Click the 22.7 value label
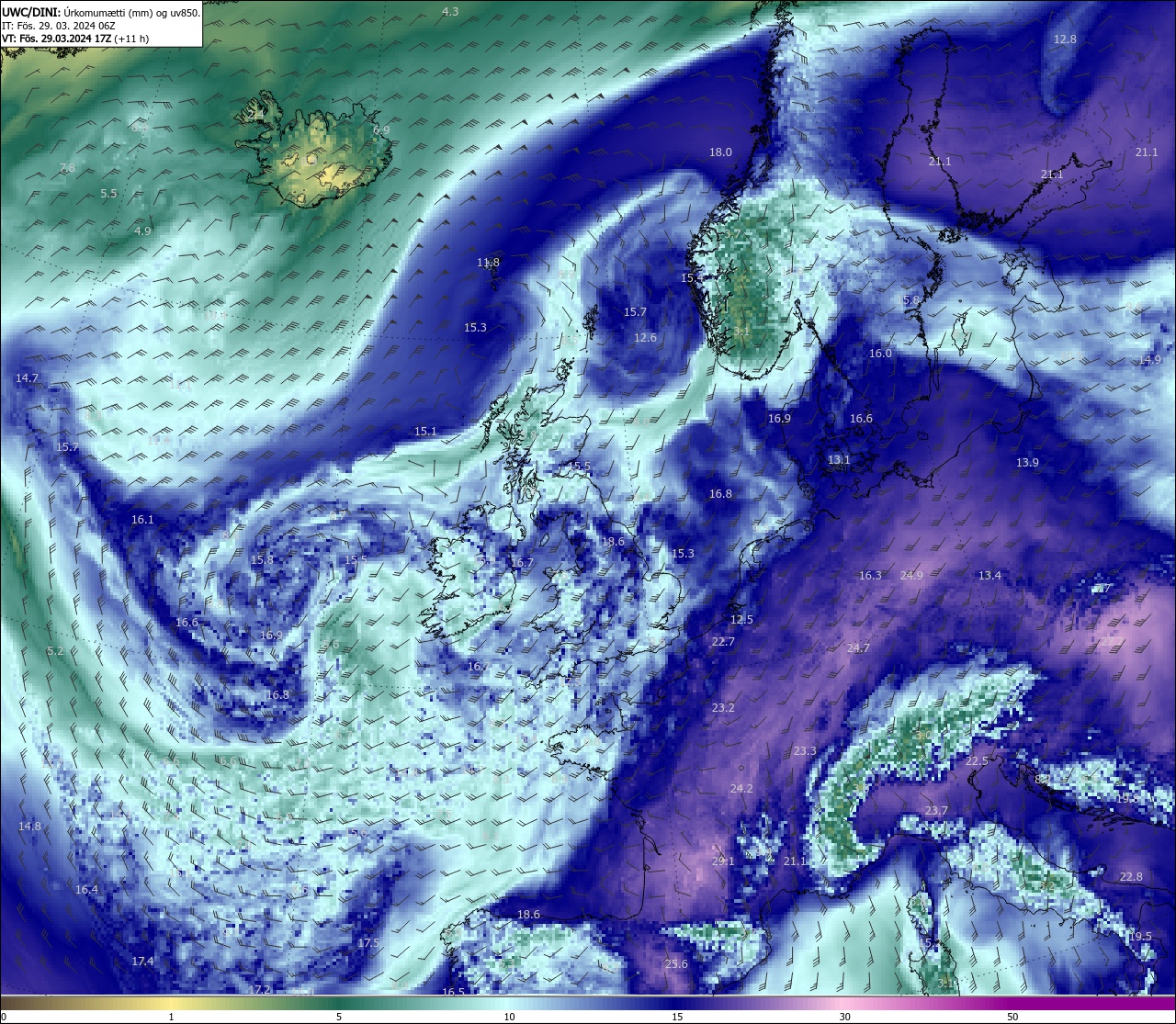Image resolution: width=1176 pixels, height=1024 pixels. [x=723, y=642]
